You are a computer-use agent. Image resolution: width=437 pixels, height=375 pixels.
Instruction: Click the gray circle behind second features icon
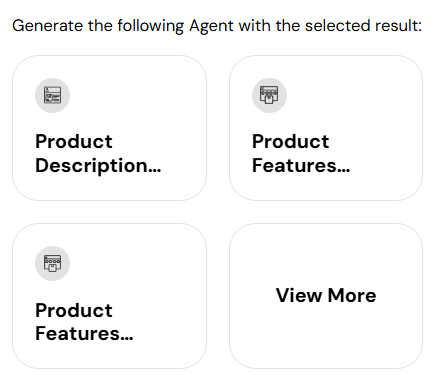pyautogui.click(x=52, y=263)
